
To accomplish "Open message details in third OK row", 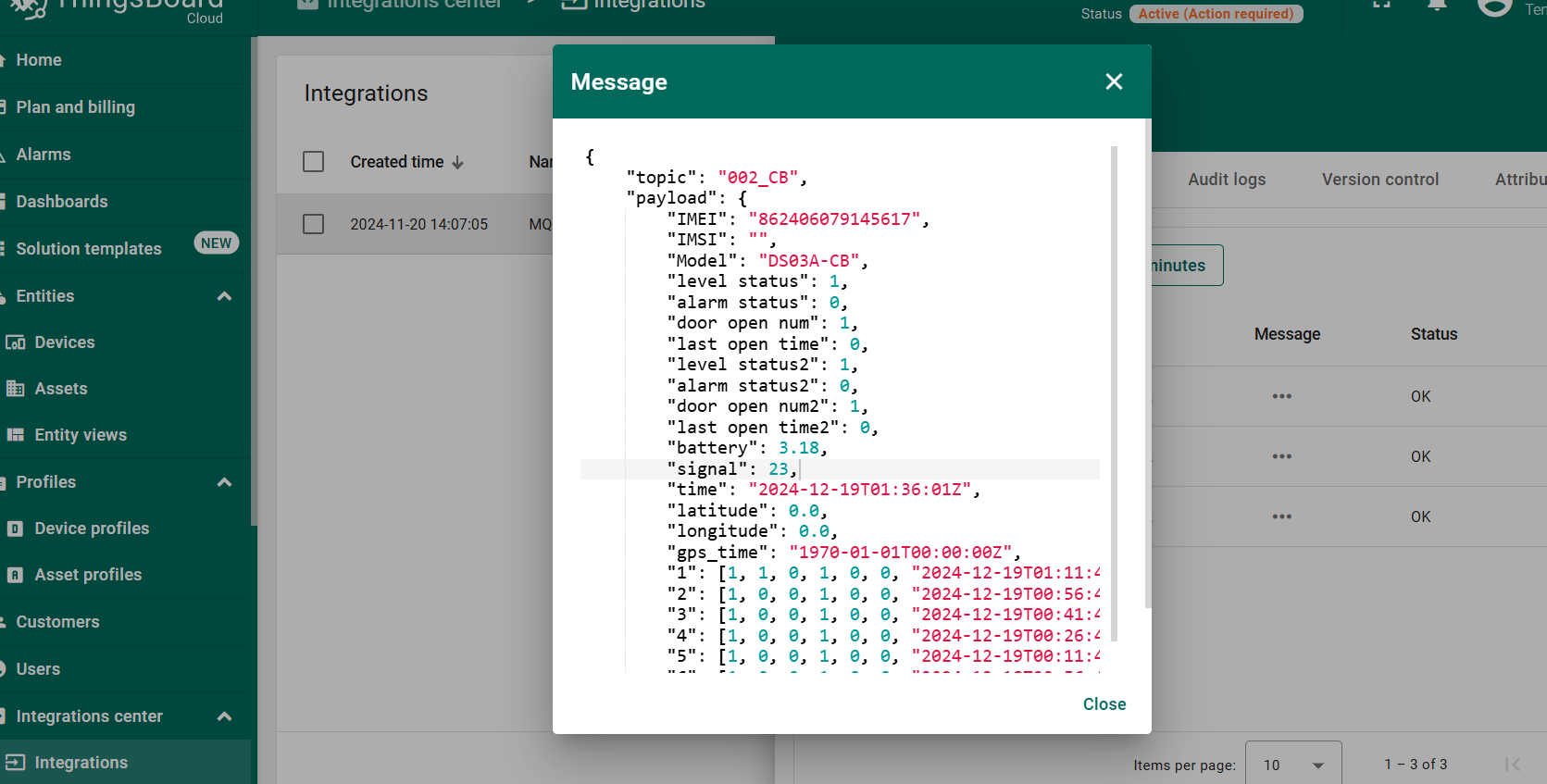I will pos(1281,516).
